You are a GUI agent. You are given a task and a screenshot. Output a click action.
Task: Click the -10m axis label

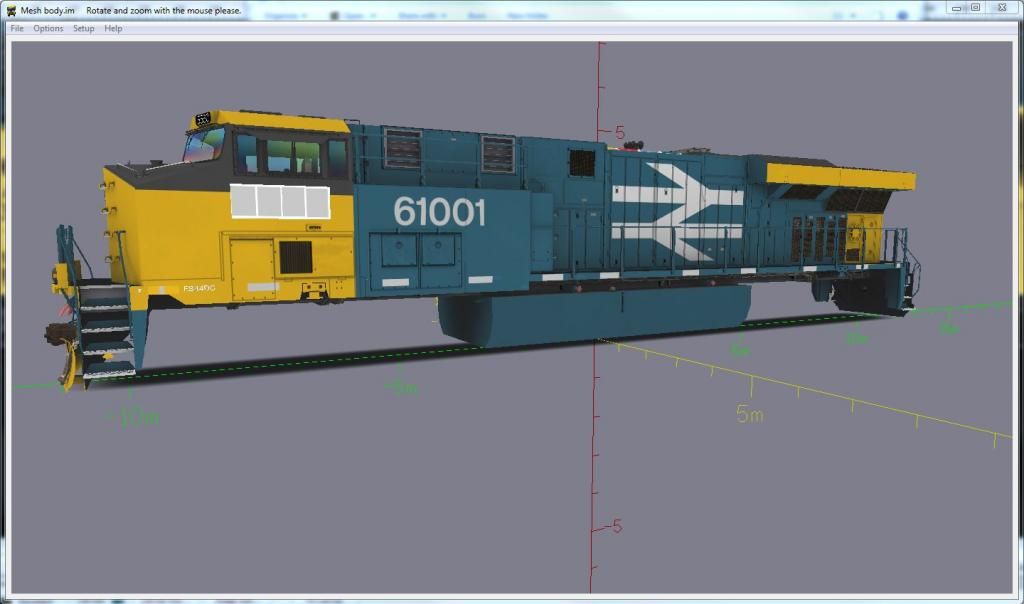pyautogui.click(x=132, y=417)
